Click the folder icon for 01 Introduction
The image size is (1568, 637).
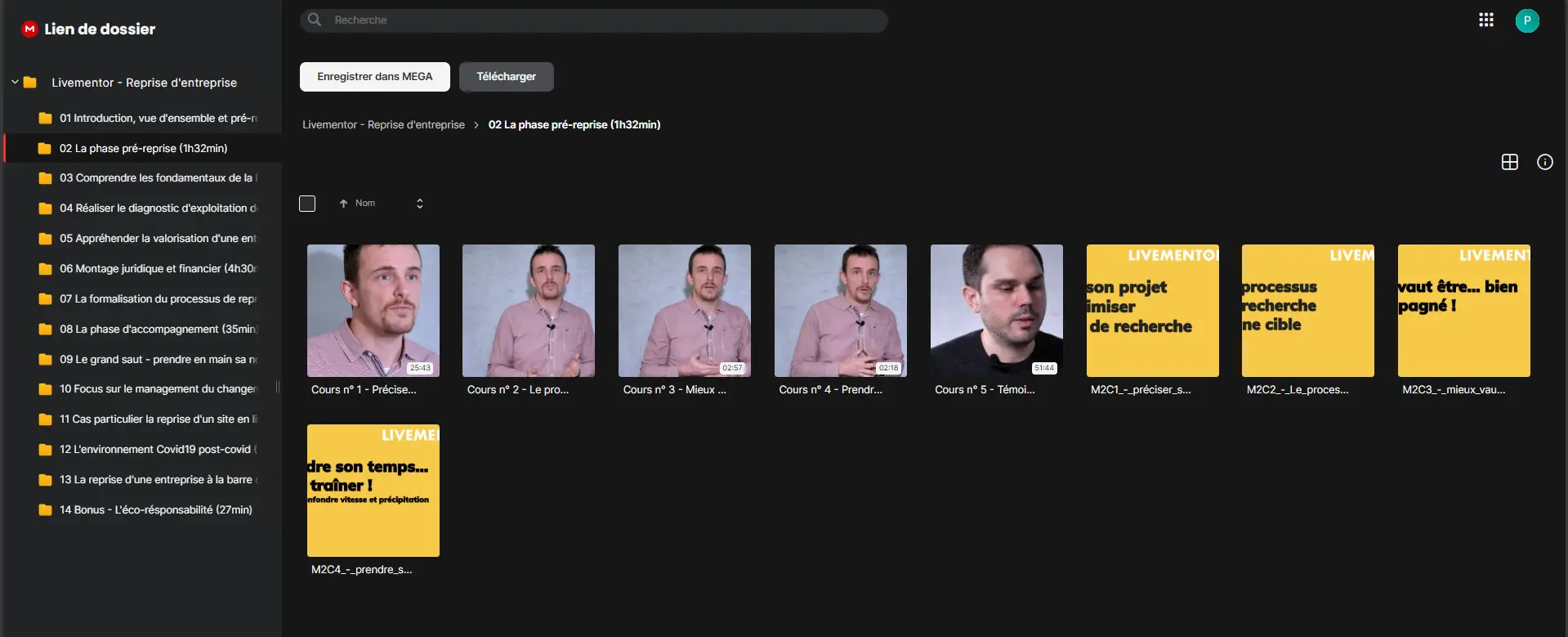pyautogui.click(x=45, y=119)
